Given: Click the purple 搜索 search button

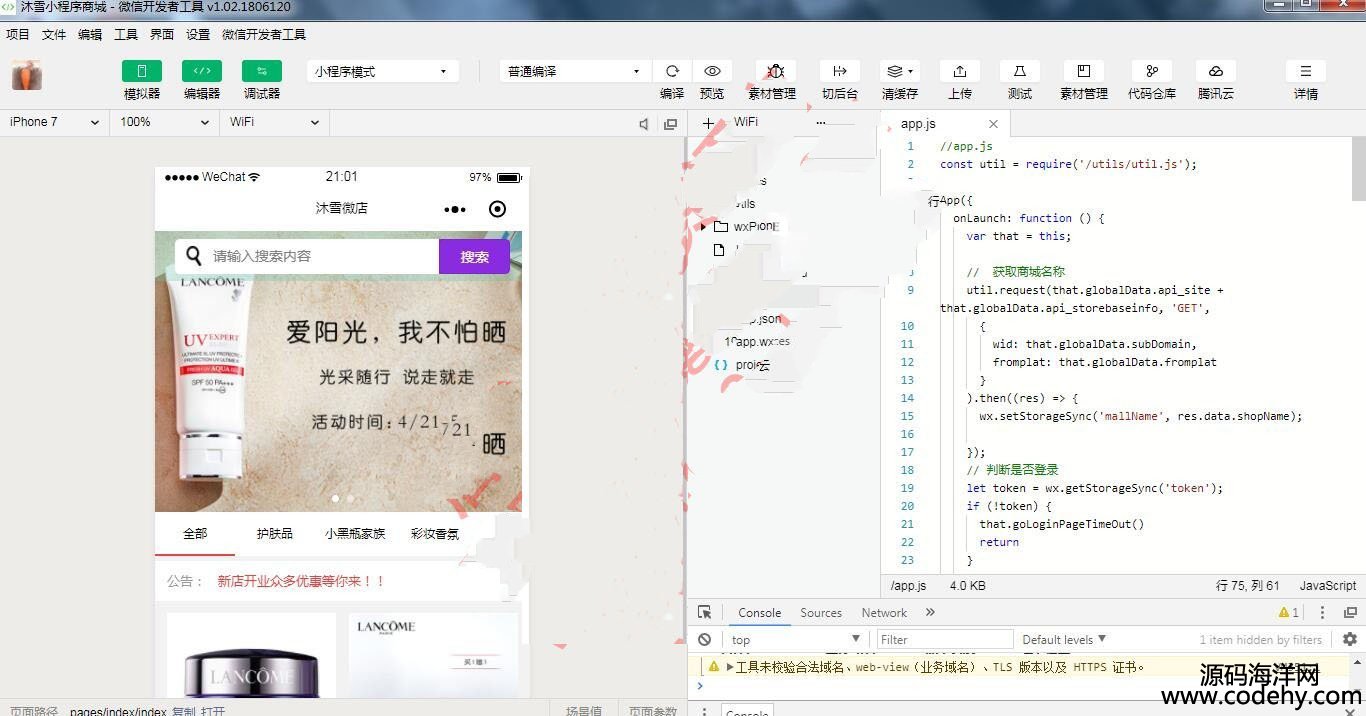Looking at the screenshot, I should [x=474, y=257].
